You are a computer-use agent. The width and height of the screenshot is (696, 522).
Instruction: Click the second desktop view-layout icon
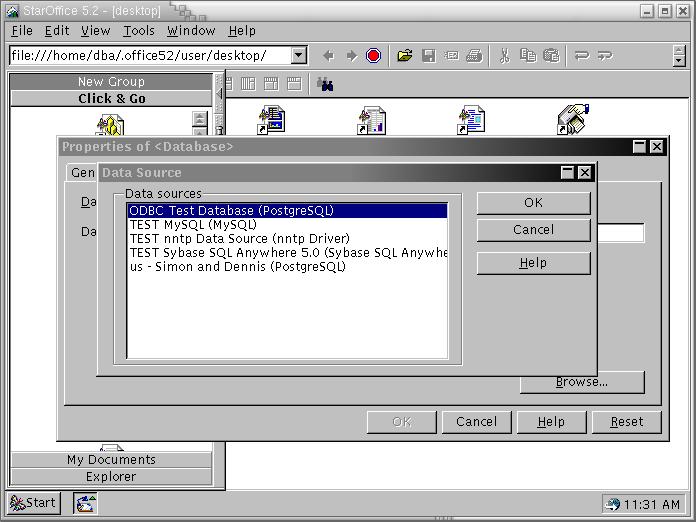pos(248,83)
